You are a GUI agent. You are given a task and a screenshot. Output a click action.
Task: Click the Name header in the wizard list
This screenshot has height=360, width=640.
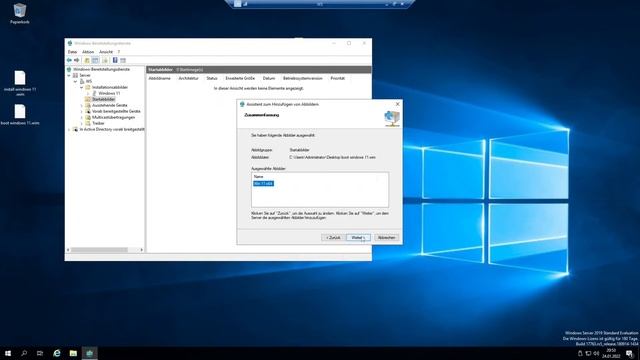(x=258, y=177)
